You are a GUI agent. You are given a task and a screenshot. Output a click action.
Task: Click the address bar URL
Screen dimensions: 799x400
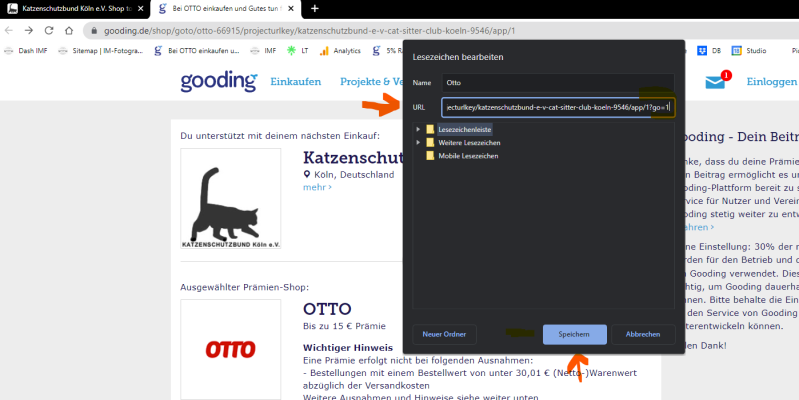(x=309, y=31)
